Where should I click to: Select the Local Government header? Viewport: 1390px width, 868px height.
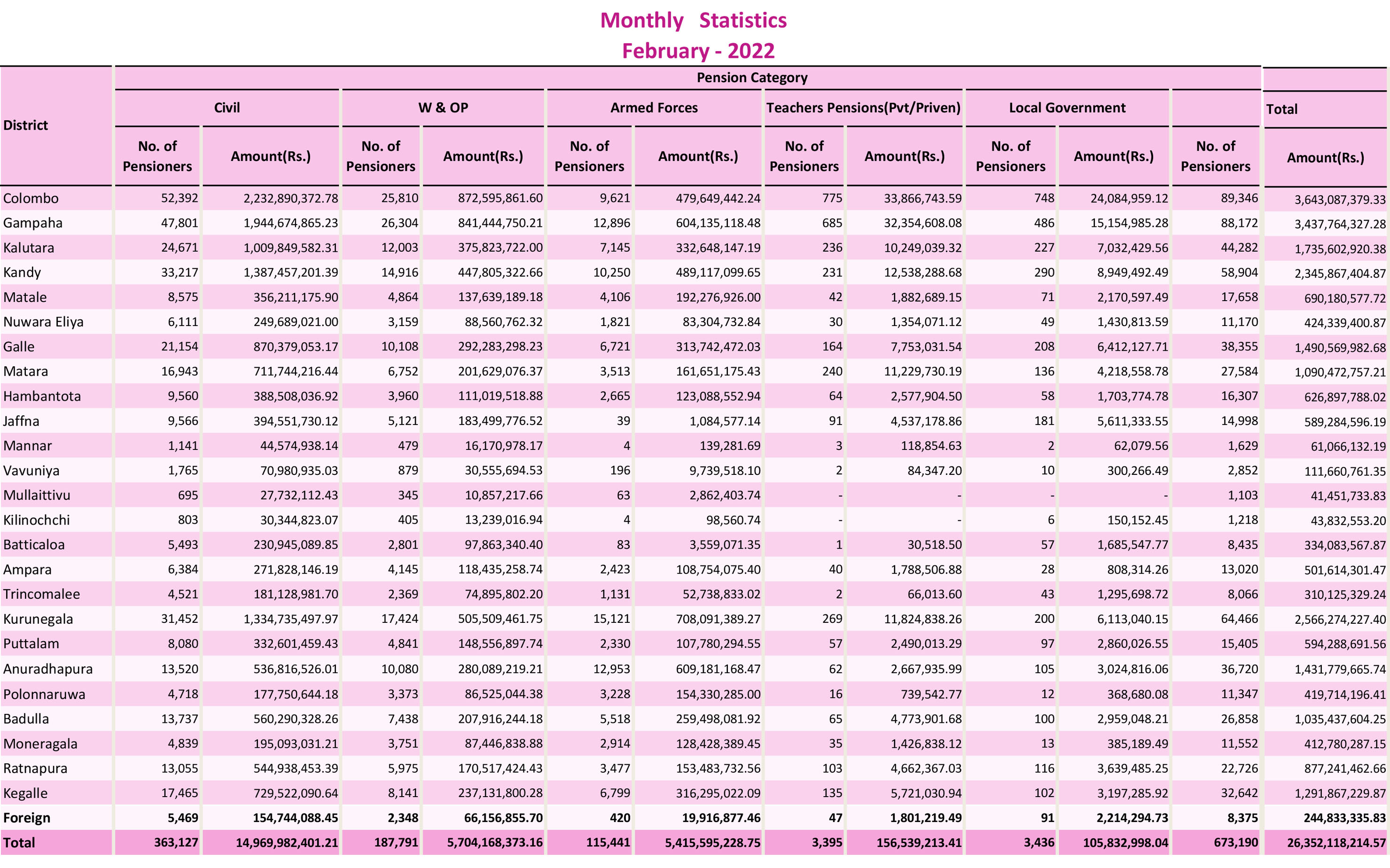click(x=1067, y=108)
